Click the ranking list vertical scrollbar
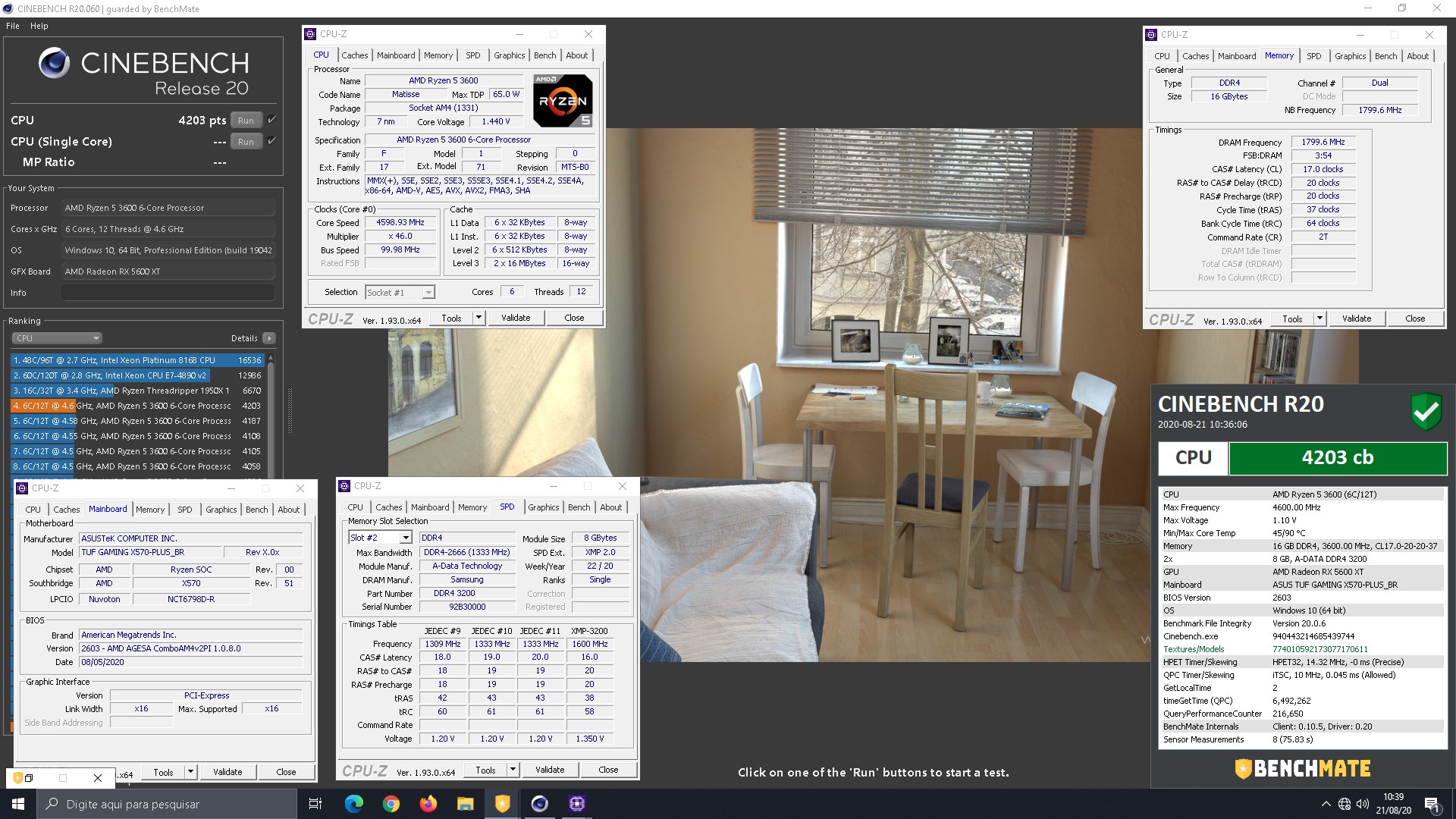This screenshot has height=819, width=1456. (271, 416)
